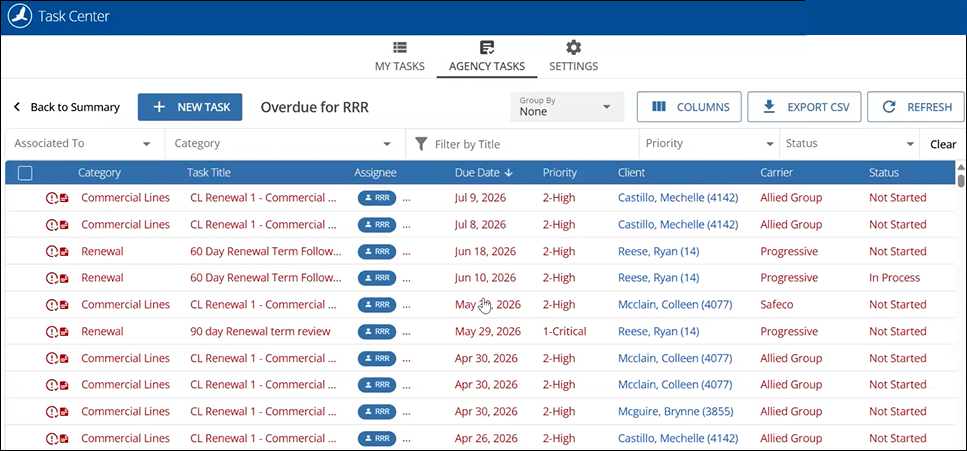
Task: Click the overdue alert icon in the Jun 10, 2026 row
Action: (52, 278)
